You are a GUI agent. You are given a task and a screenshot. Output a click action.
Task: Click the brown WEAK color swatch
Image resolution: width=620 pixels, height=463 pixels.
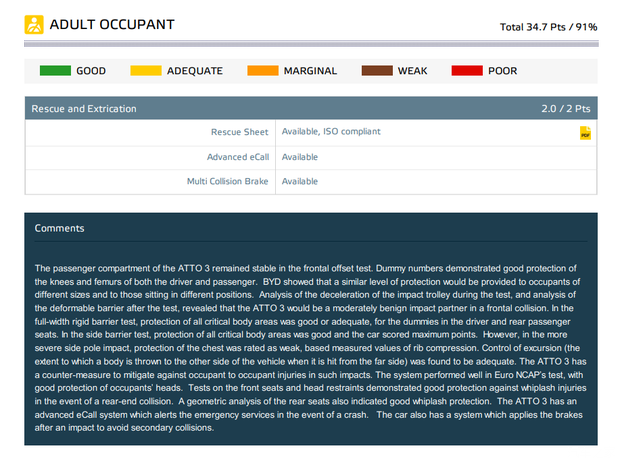coord(377,71)
